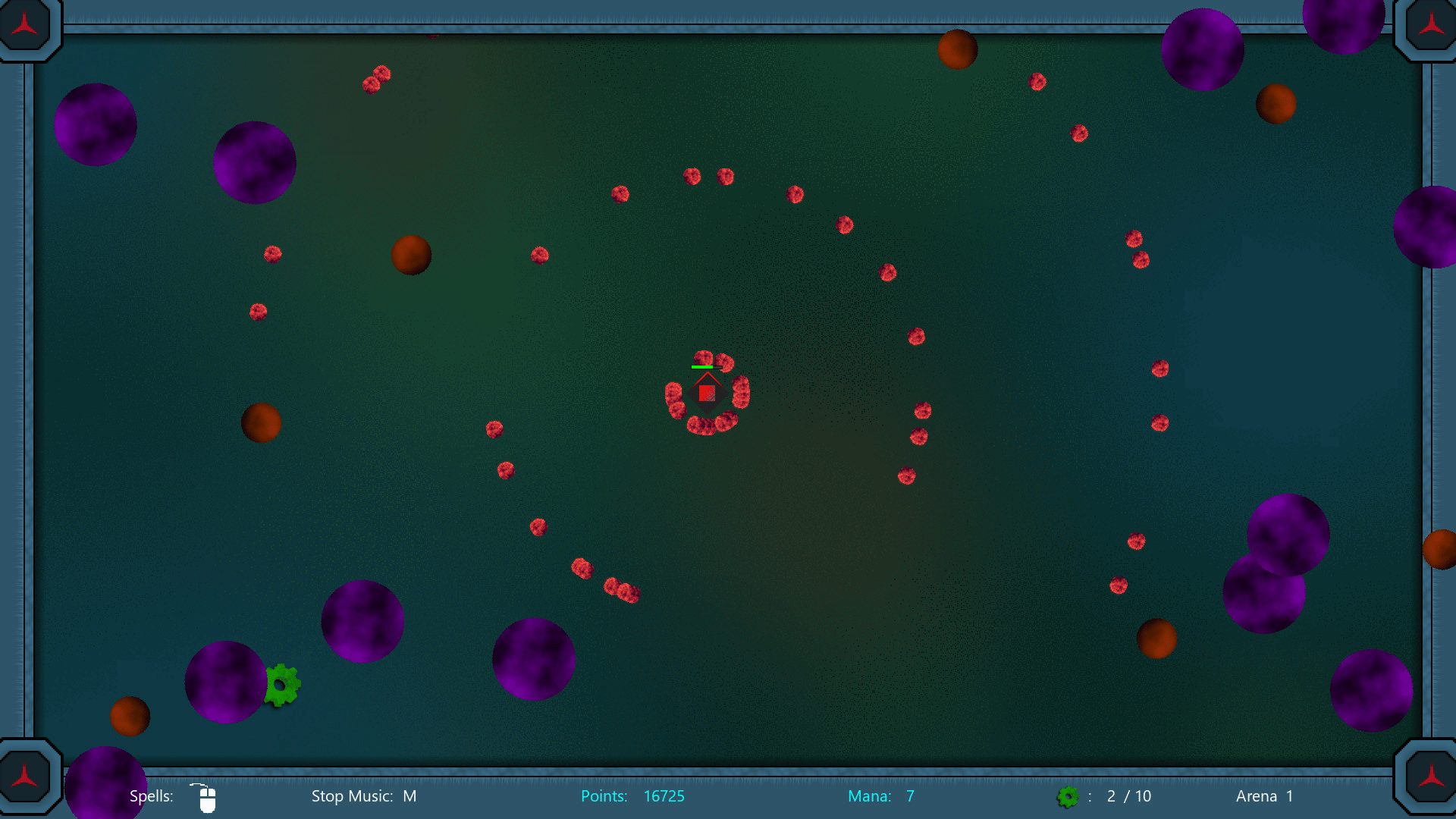This screenshot has width=1456, height=819.
Task: Click the Mana value 7
Action: click(x=910, y=796)
